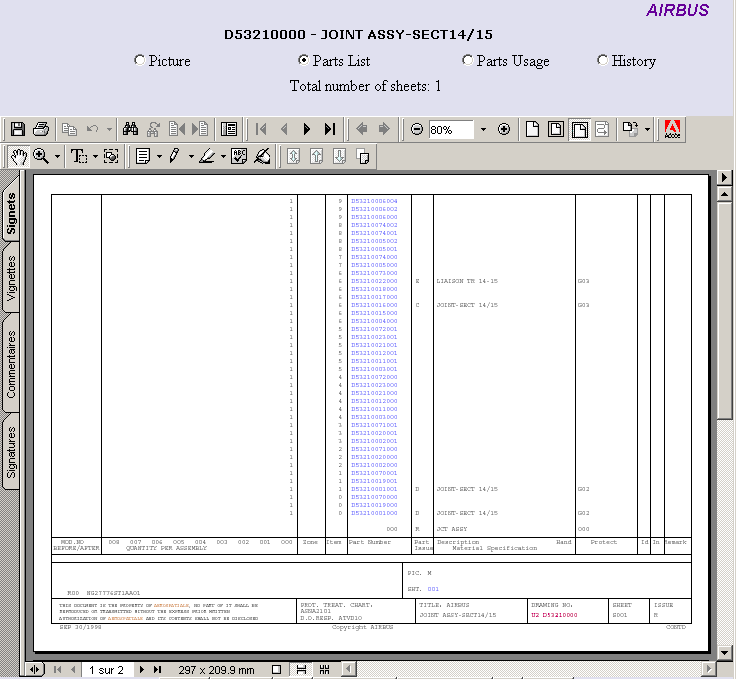This screenshot has height=679, width=736.
Task: Select the Picture radio button
Action: (139, 60)
